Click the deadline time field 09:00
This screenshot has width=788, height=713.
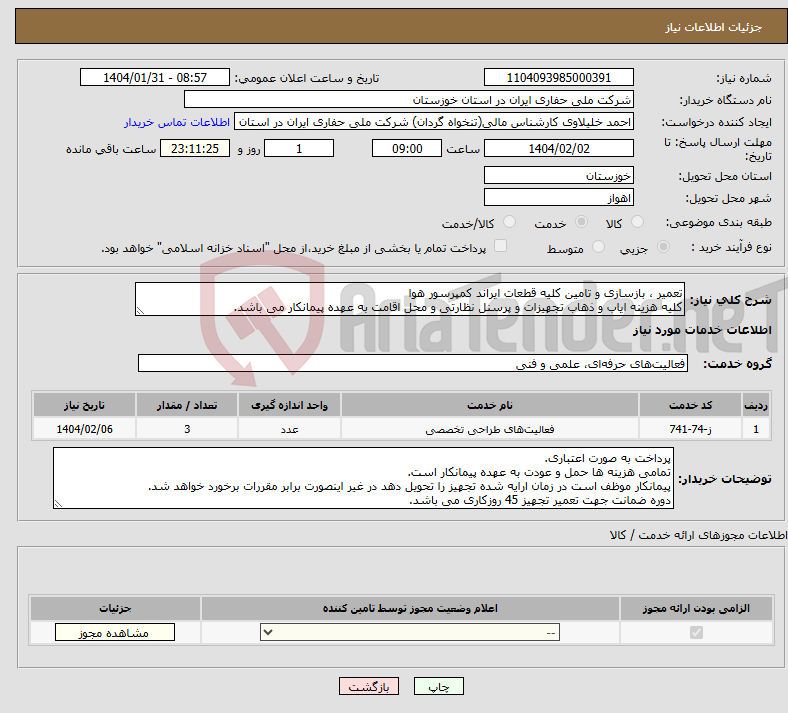(407, 148)
